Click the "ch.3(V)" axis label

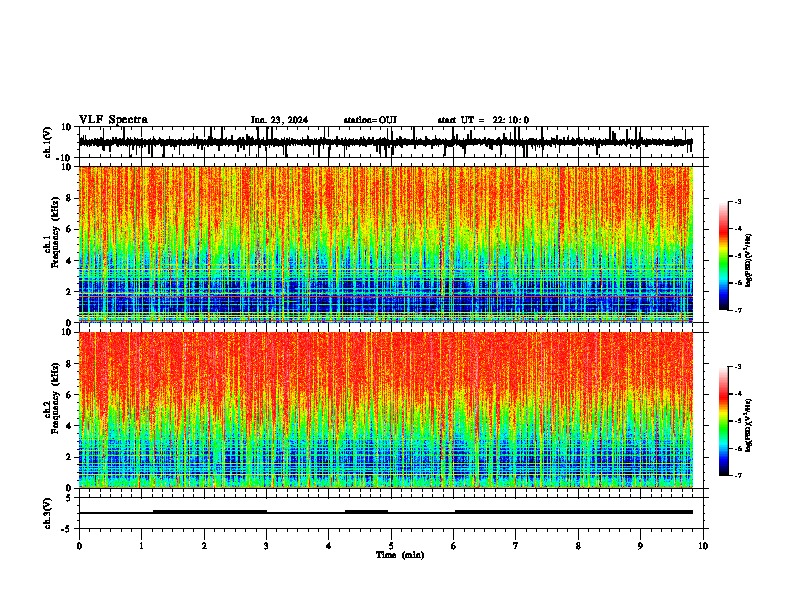click(x=47, y=514)
